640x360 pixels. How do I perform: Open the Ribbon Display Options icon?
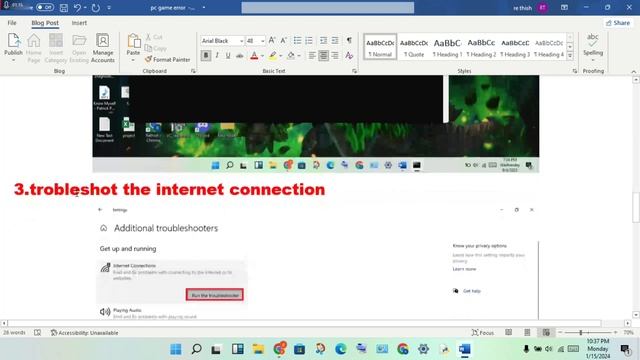564,7
